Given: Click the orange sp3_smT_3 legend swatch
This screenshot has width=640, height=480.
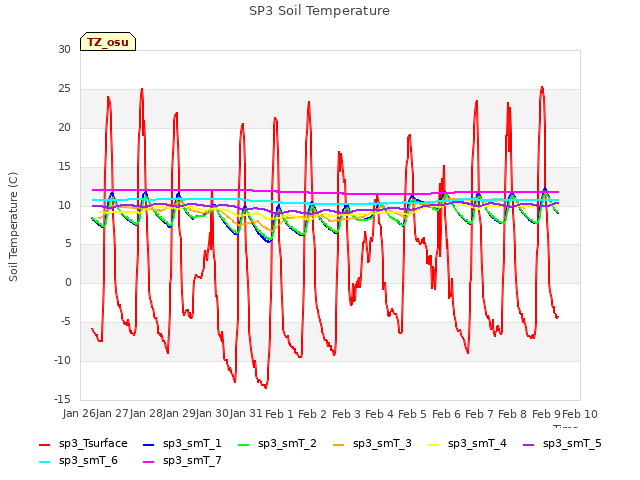Looking at the screenshot, I should tap(339, 444).
